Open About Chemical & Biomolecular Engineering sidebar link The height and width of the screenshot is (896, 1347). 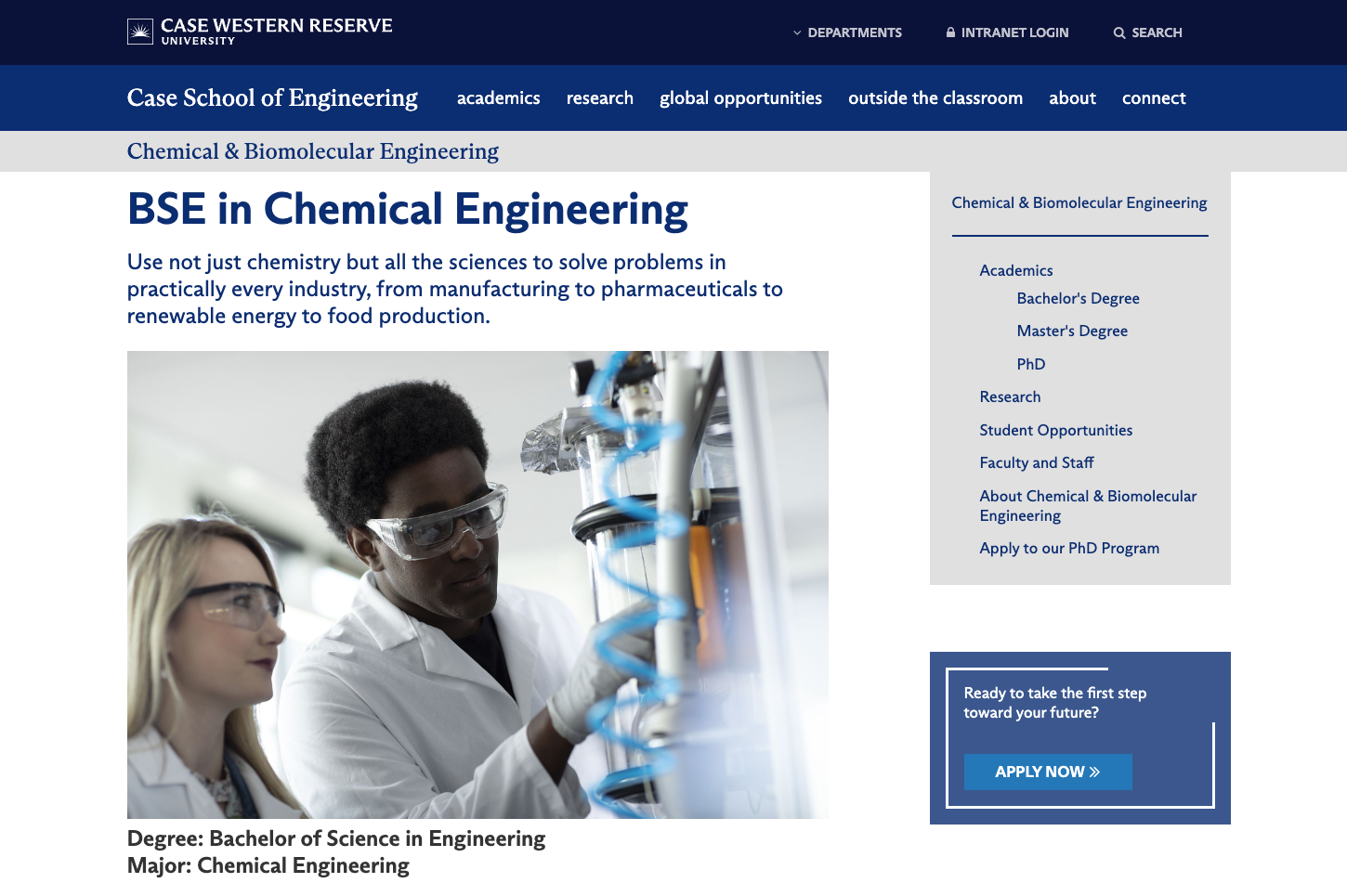pos(1088,505)
